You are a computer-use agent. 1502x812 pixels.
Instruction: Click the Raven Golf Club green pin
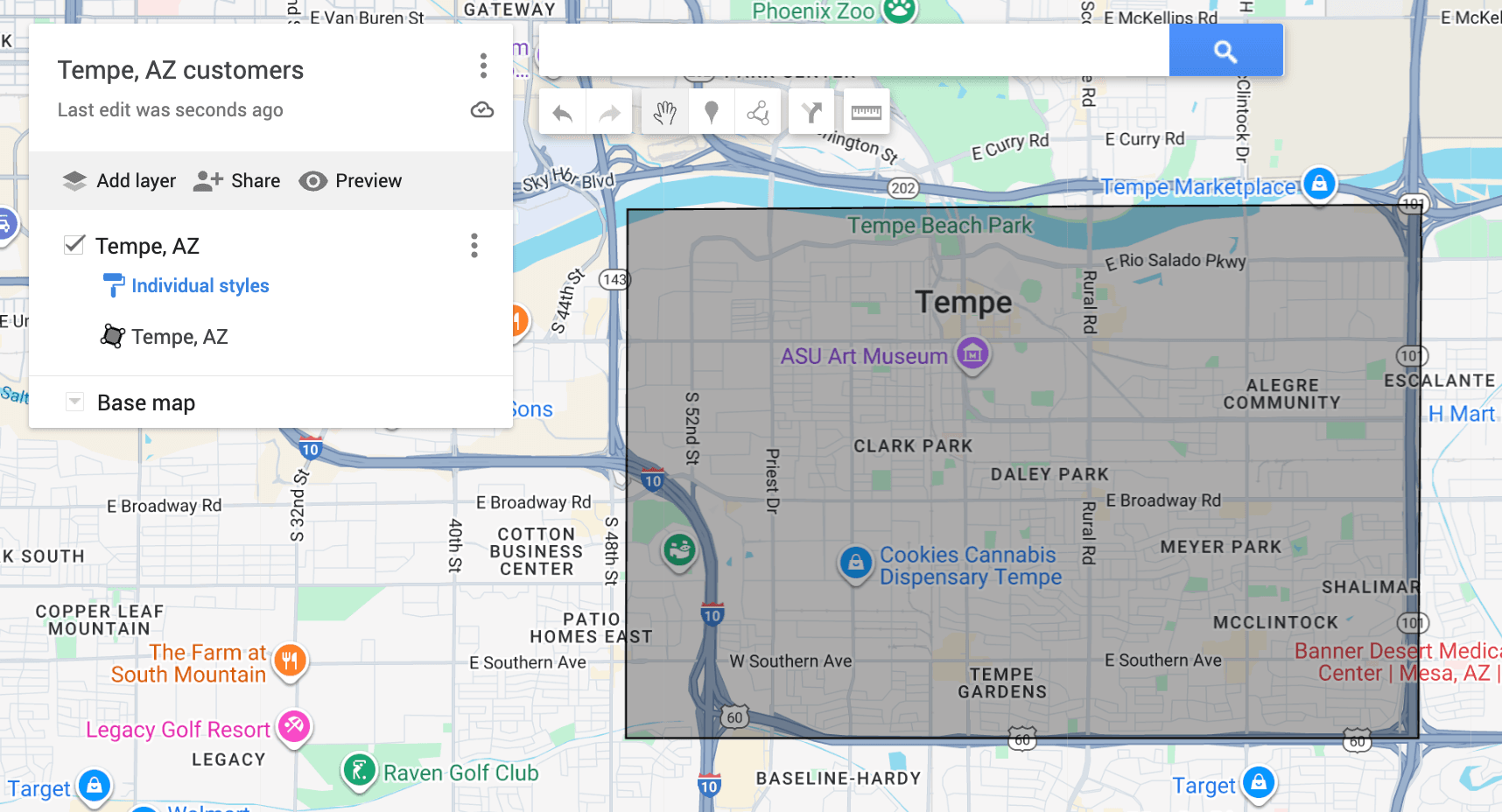click(x=359, y=771)
